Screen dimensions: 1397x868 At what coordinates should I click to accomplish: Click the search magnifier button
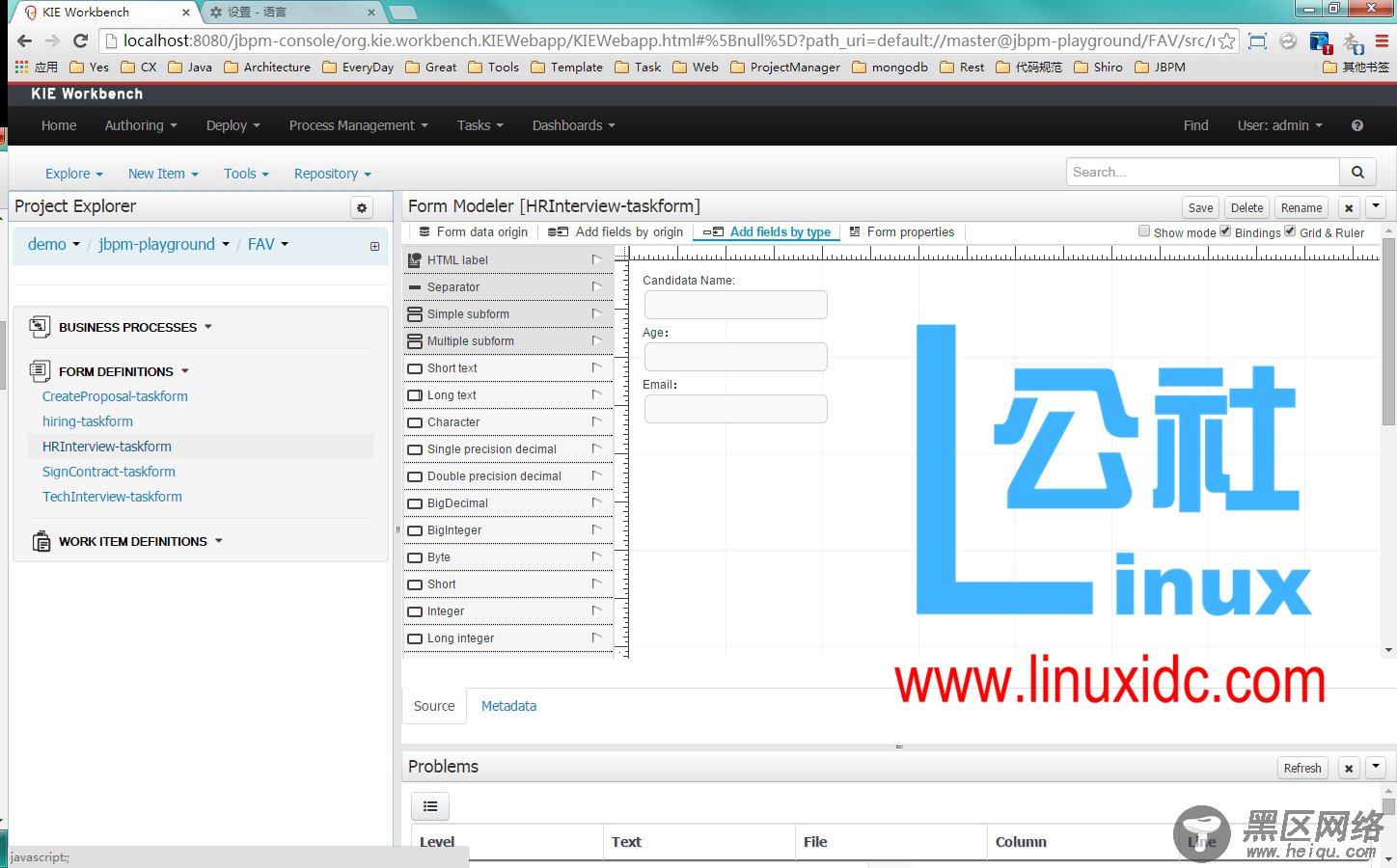(1357, 172)
